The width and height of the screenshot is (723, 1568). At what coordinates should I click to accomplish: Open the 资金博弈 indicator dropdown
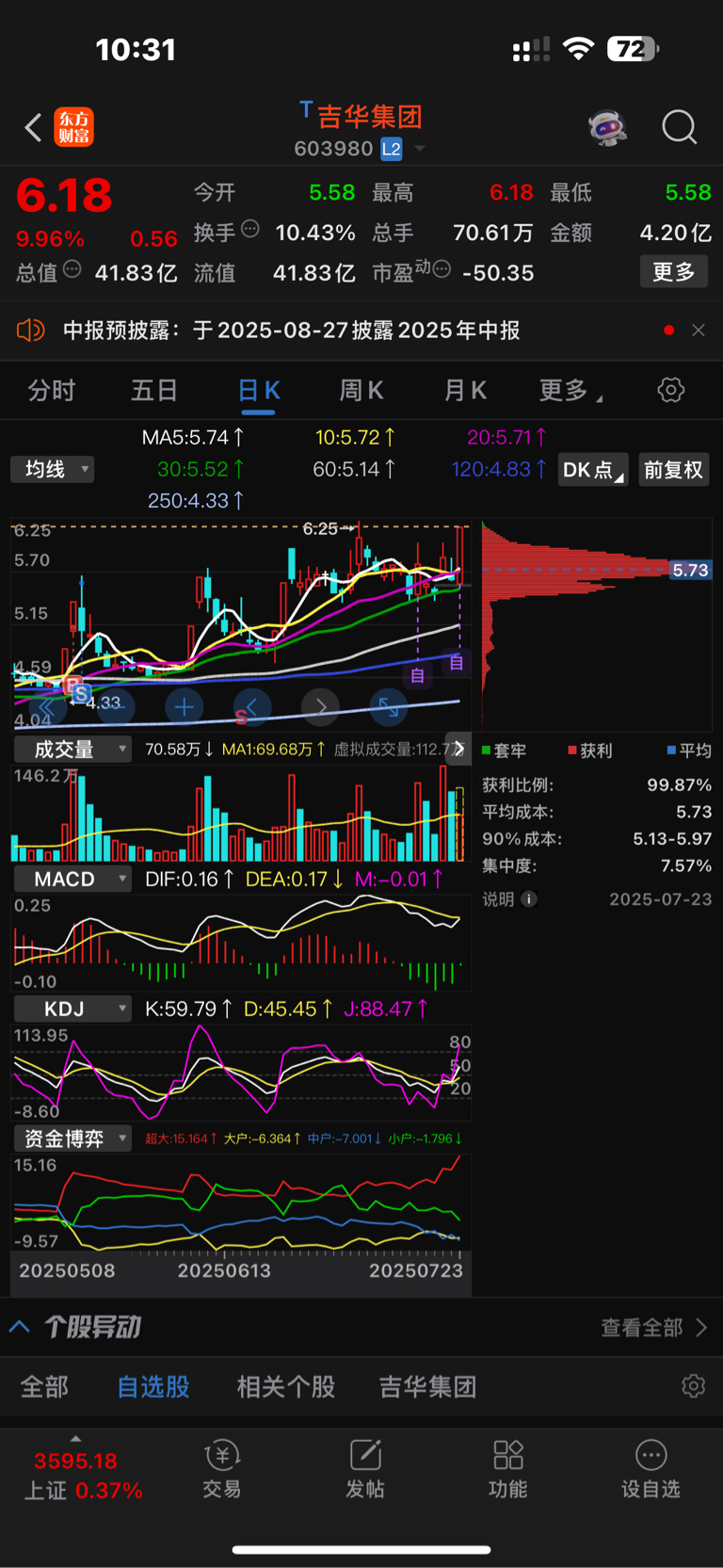pos(72,1139)
